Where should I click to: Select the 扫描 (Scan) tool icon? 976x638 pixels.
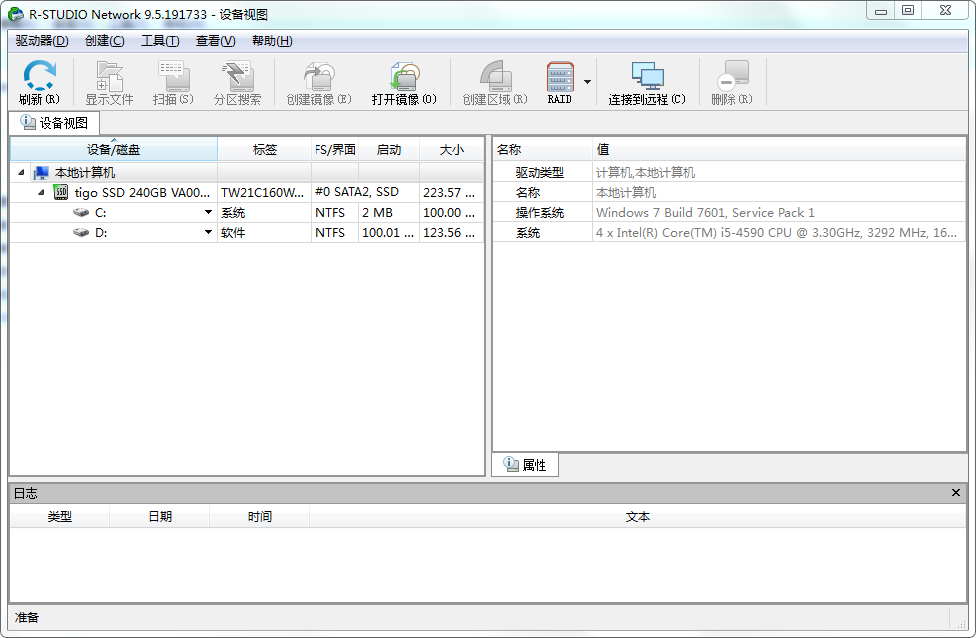[172, 80]
